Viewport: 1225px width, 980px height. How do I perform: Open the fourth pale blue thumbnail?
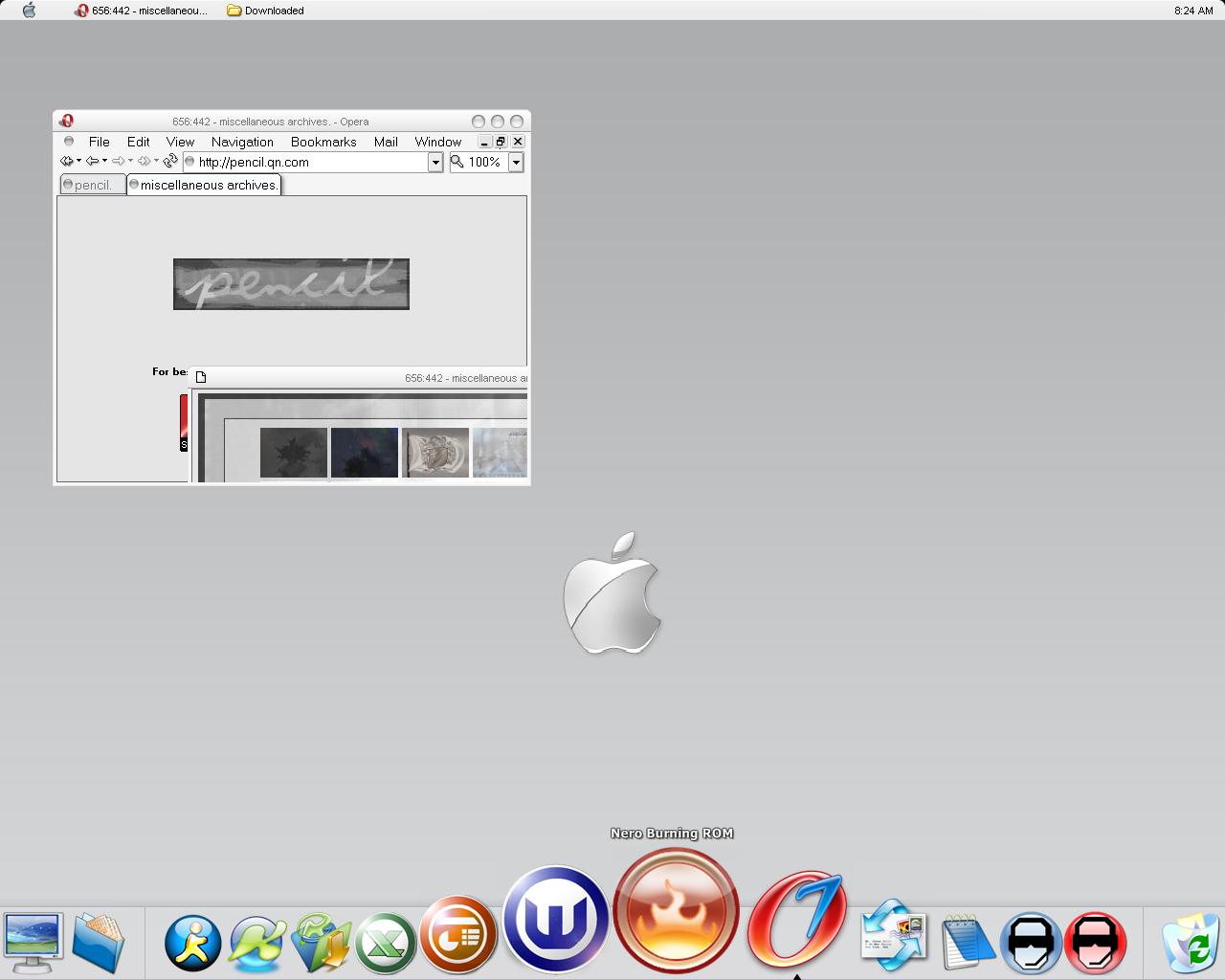[500, 453]
